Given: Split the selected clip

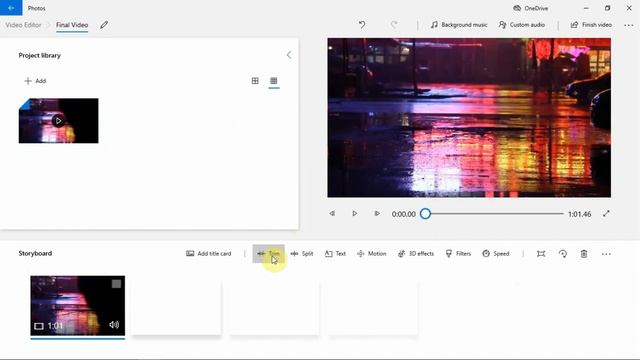Looking at the screenshot, I should click(302, 253).
